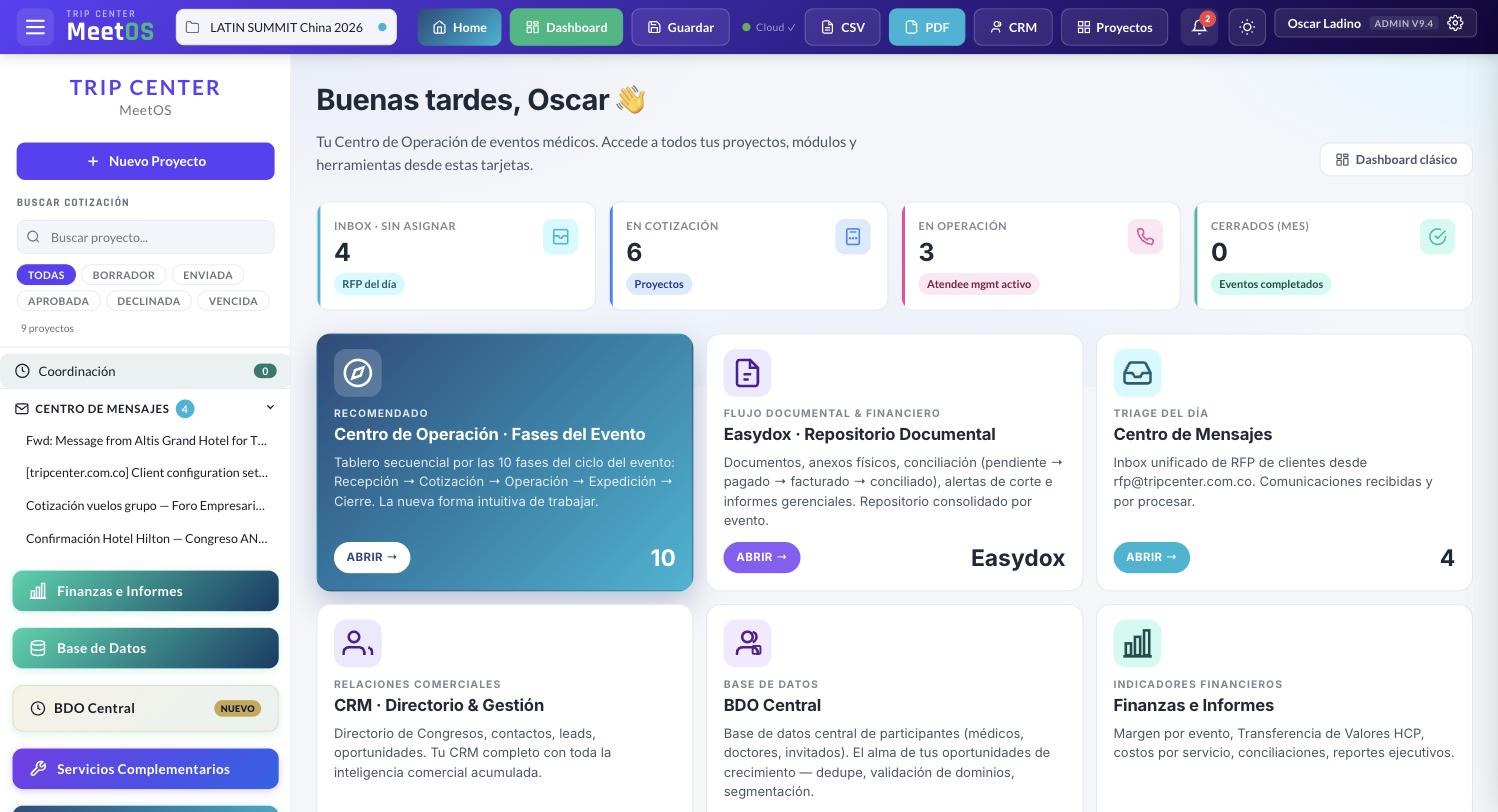Click the document icon on Easydox card
Viewport: 1498px width, 812px height.
pos(747,373)
